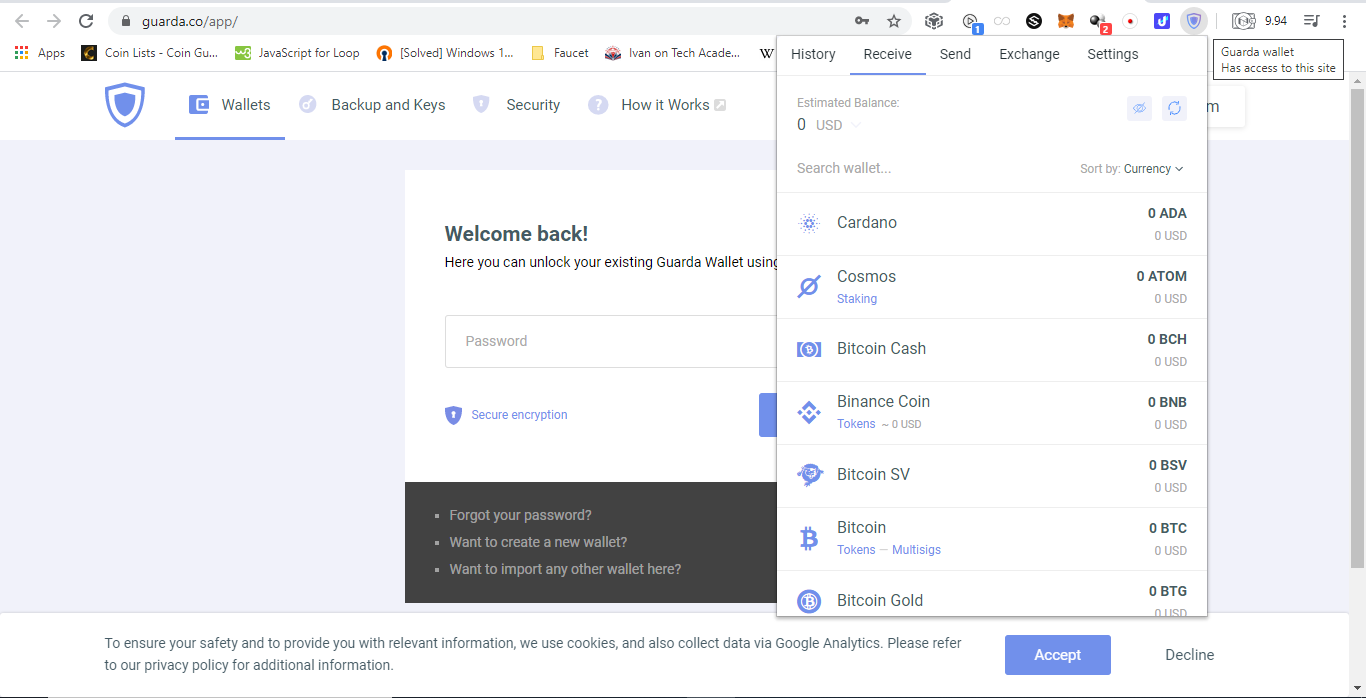Focus the Password input field
1366x698 pixels.
pos(610,342)
